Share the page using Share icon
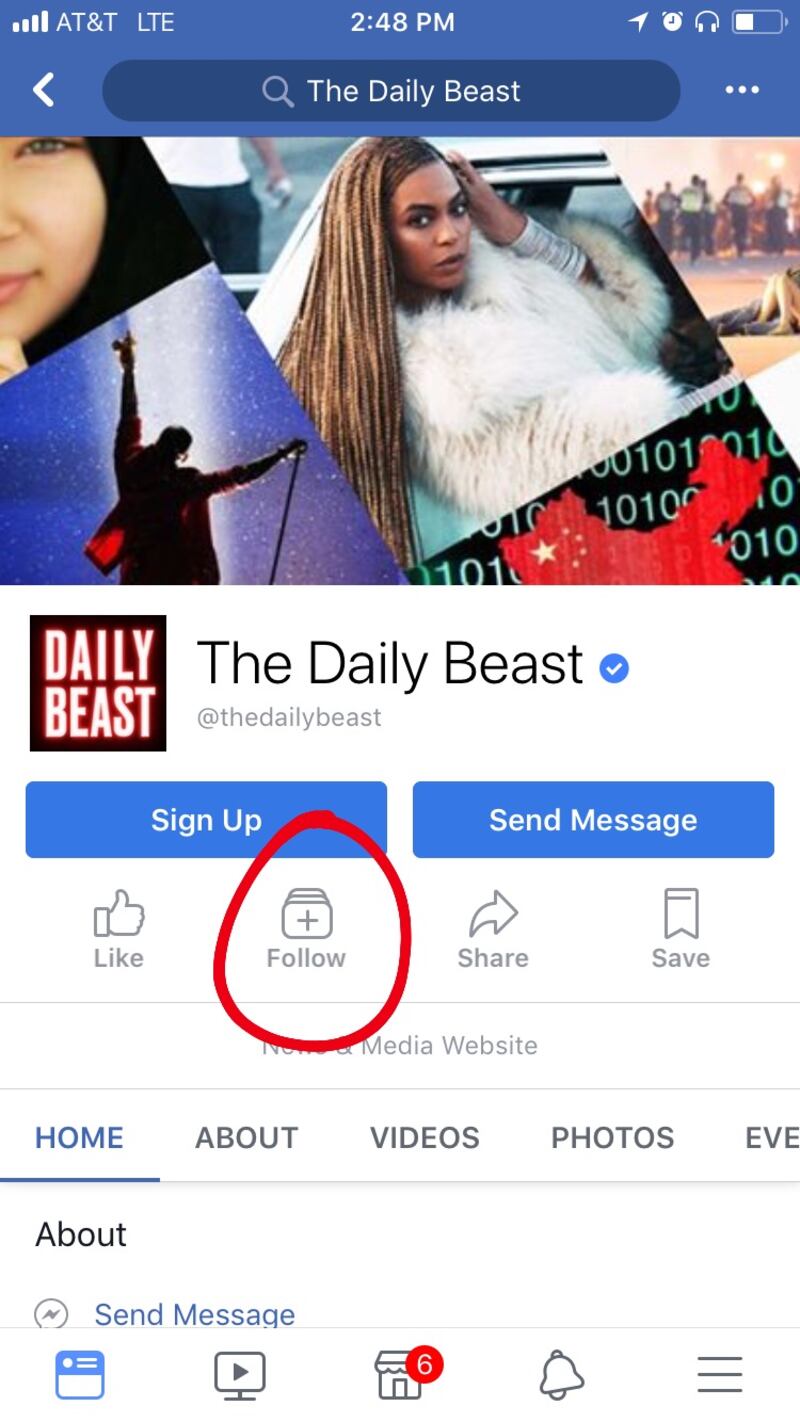 click(x=493, y=930)
